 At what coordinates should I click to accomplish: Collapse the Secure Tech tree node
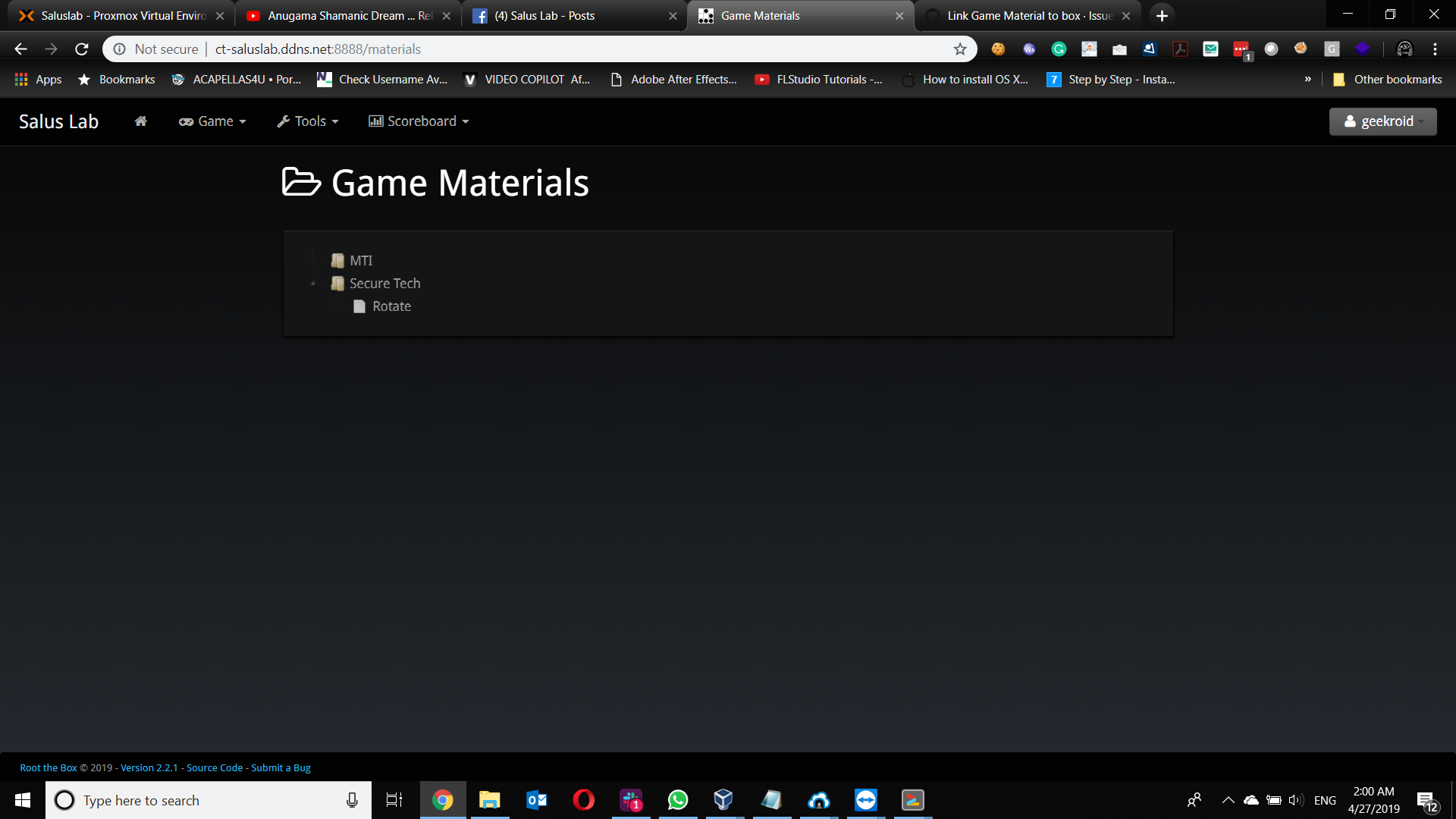(312, 283)
